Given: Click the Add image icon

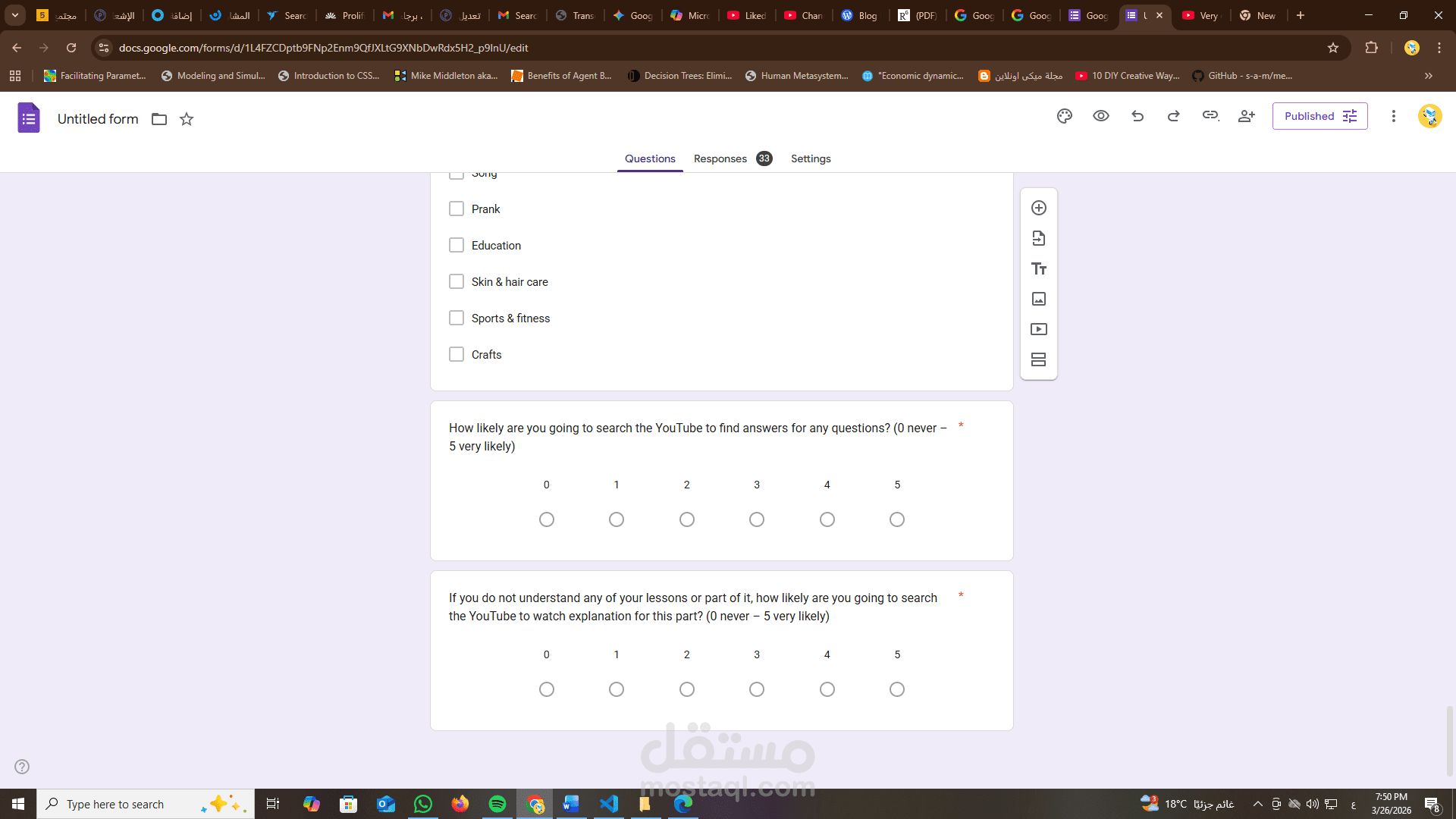Looking at the screenshot, I should click(x=1039, y=299).
